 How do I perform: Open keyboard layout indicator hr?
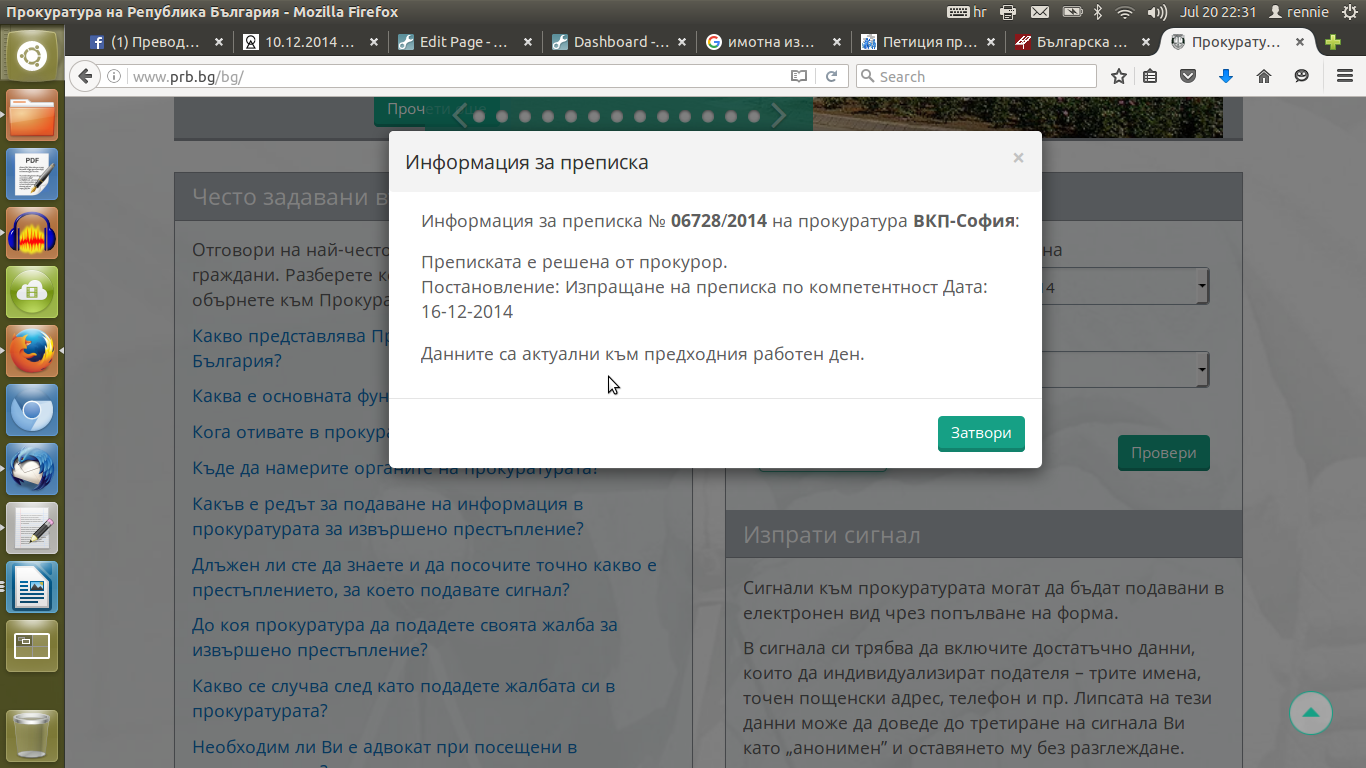(966, 12)
